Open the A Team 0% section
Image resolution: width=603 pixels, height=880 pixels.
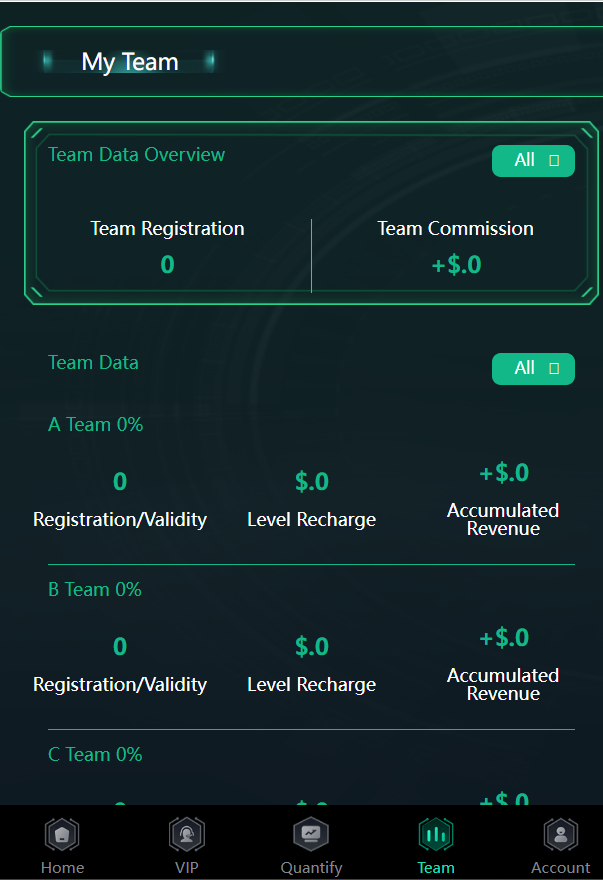point(96,425)
